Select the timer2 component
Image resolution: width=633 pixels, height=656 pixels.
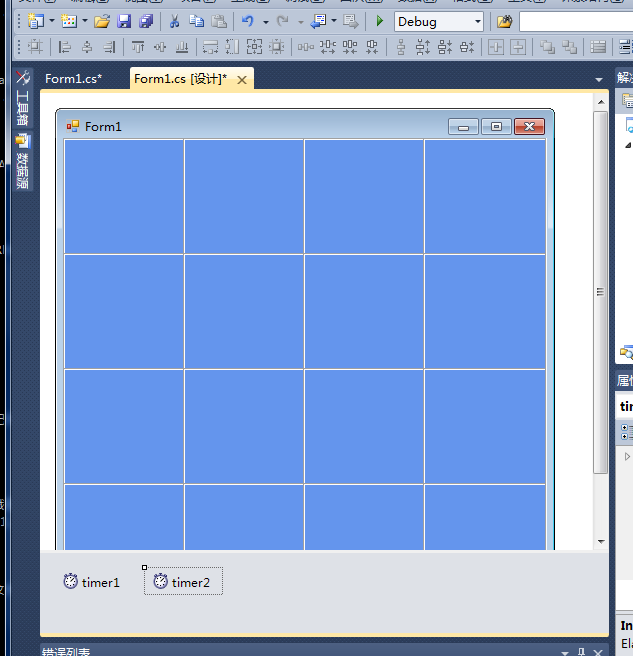[183, 582]
